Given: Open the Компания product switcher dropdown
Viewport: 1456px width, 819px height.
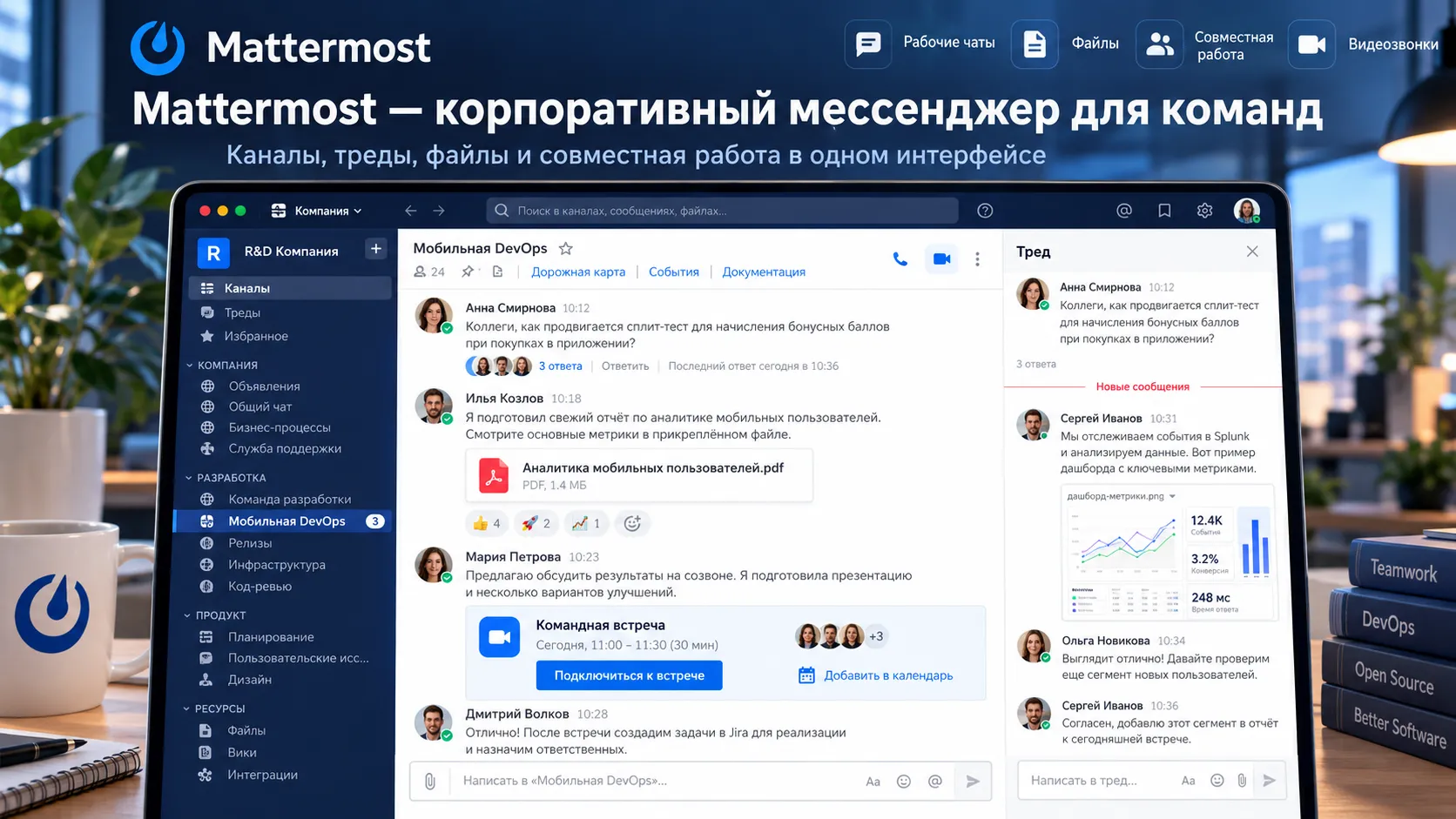Looking at the screenshot, I should (317, 211).
